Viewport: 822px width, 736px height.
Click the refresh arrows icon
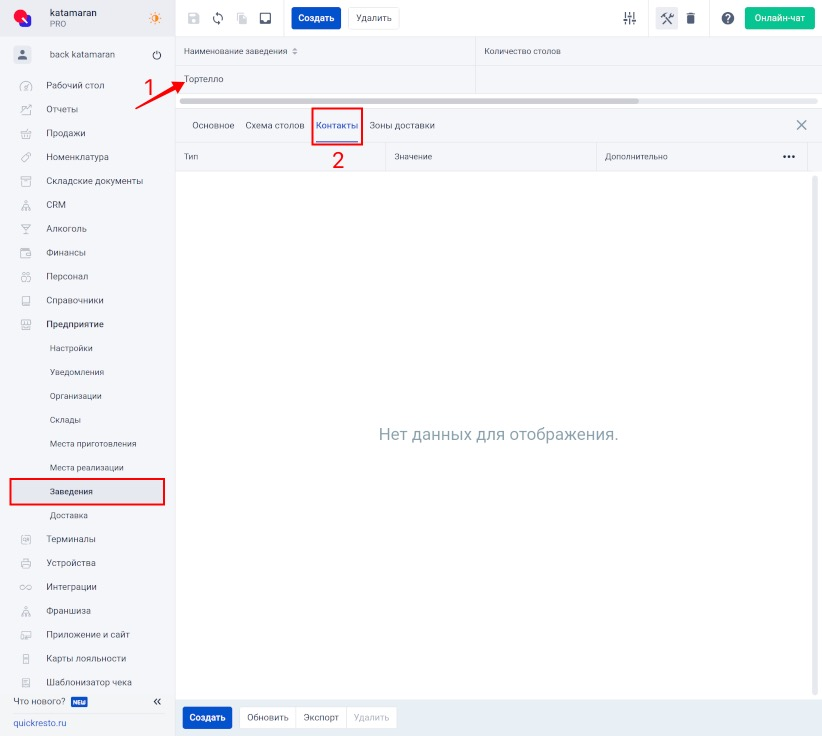[x=218, y=18]
